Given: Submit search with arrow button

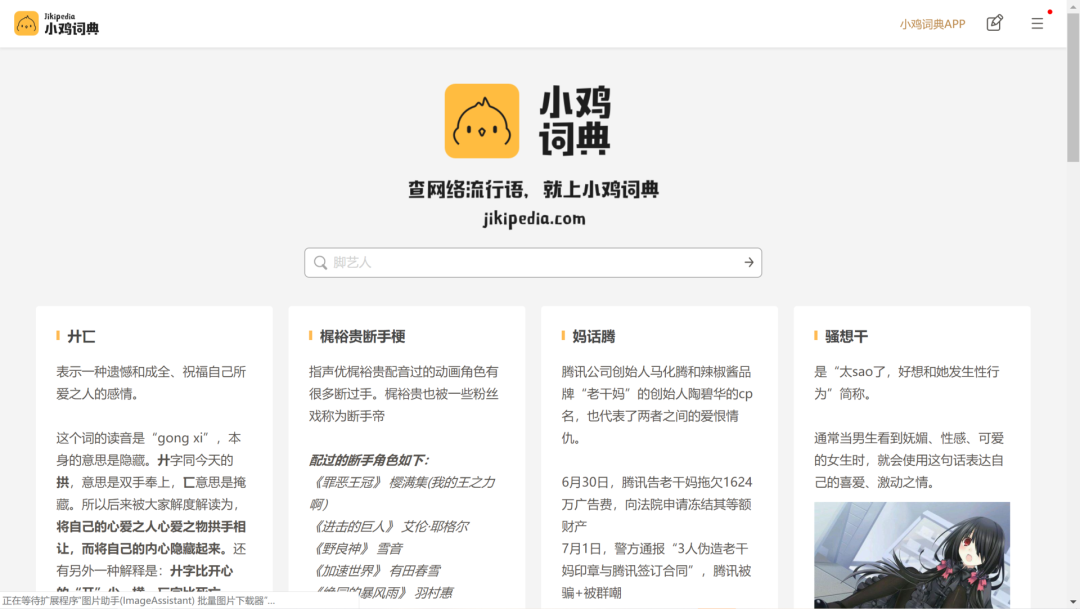Looking at the screenshot, I should coord(749,262).
